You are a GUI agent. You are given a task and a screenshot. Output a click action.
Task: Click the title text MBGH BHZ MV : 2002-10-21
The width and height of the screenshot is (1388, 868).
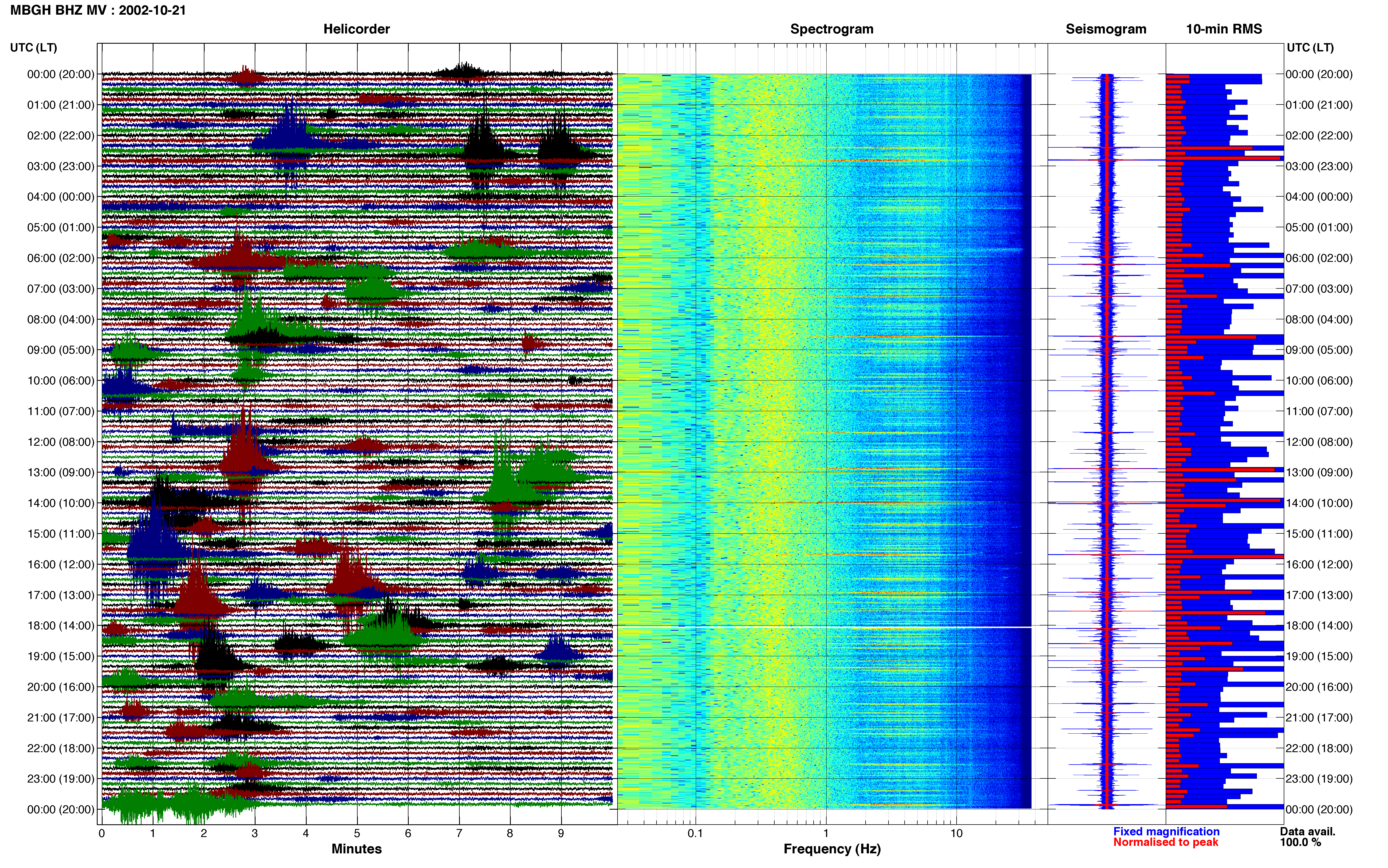[98, 10]
